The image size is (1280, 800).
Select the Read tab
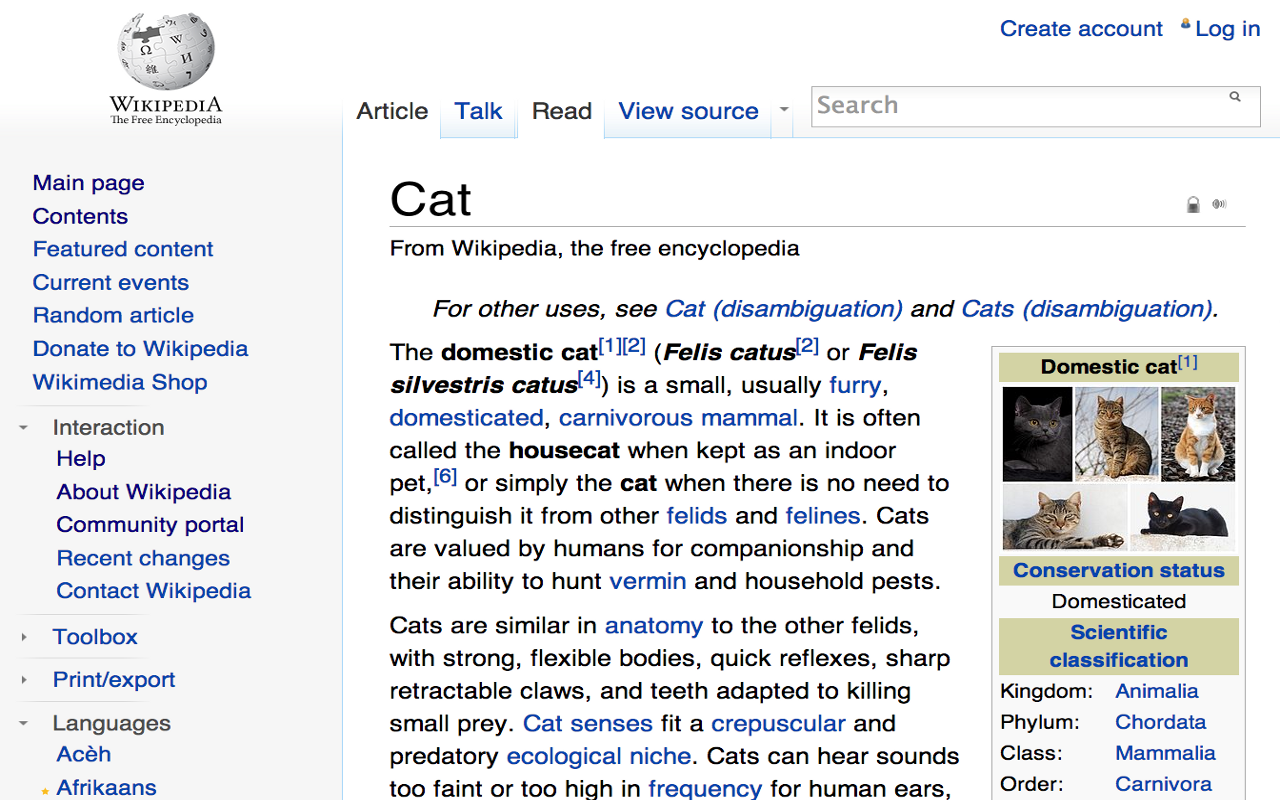(x=562, y=111)
